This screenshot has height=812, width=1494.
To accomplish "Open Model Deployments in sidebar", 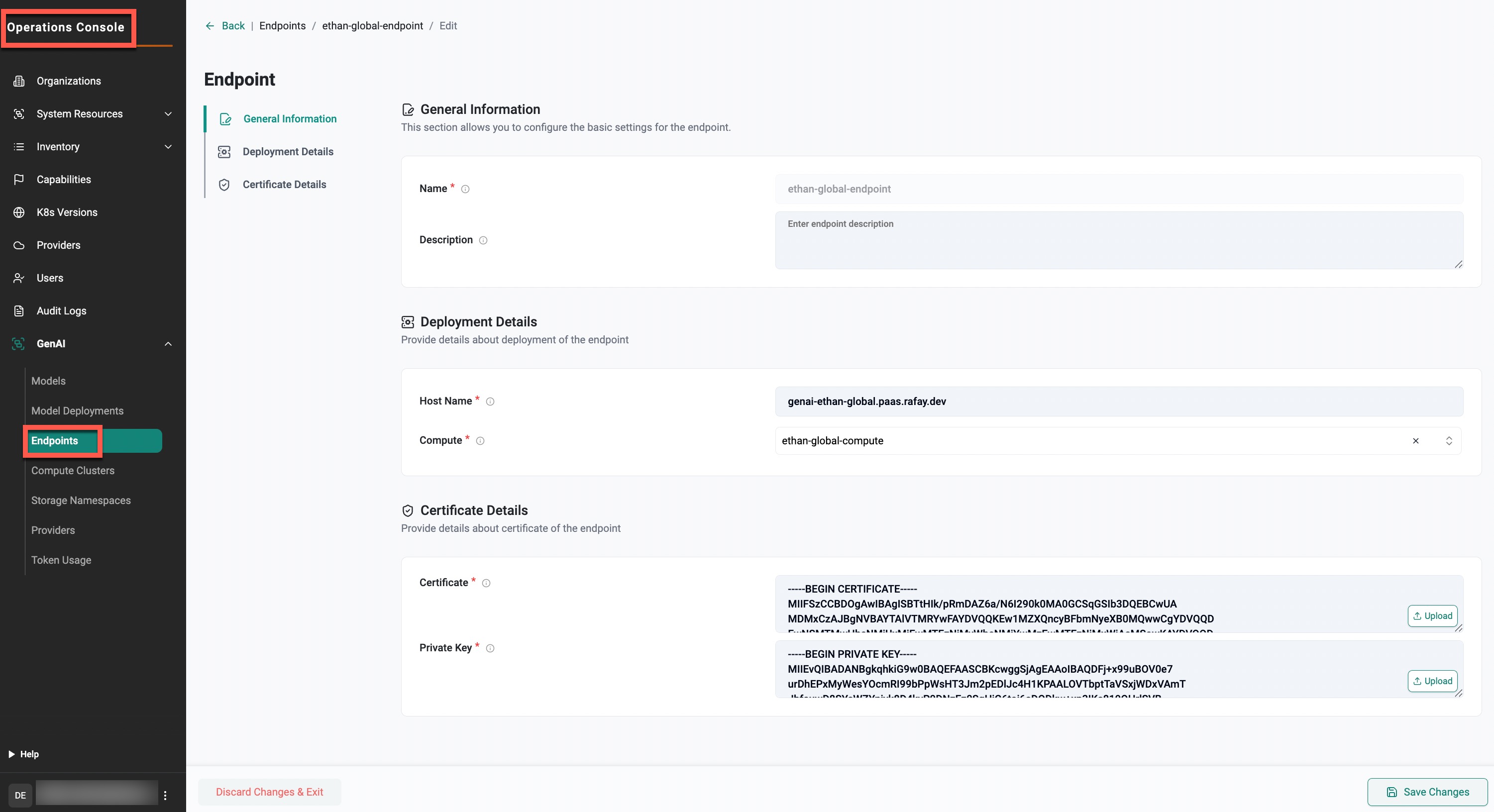I will pyautogui.click(x=77, y=410).
